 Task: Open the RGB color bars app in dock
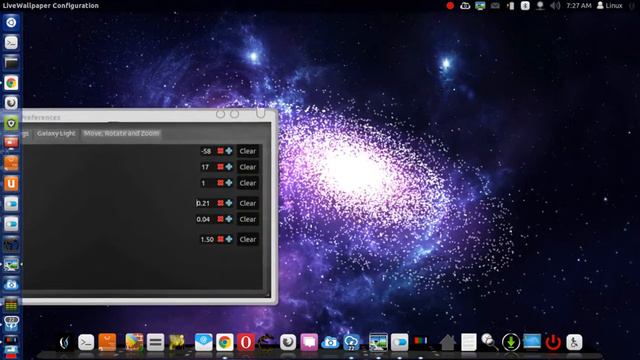point(420,341)
